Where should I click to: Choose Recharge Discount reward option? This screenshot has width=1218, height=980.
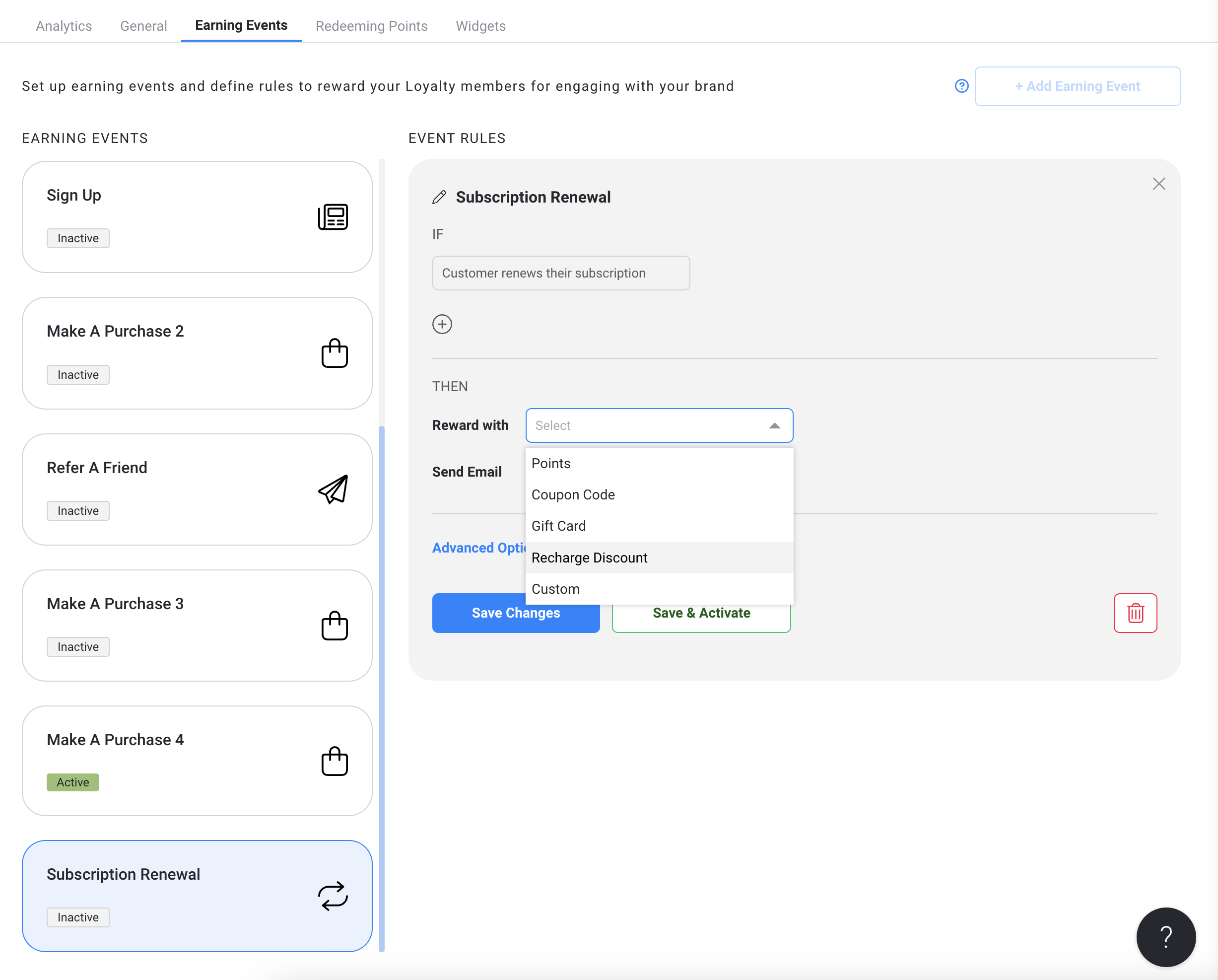659,558
